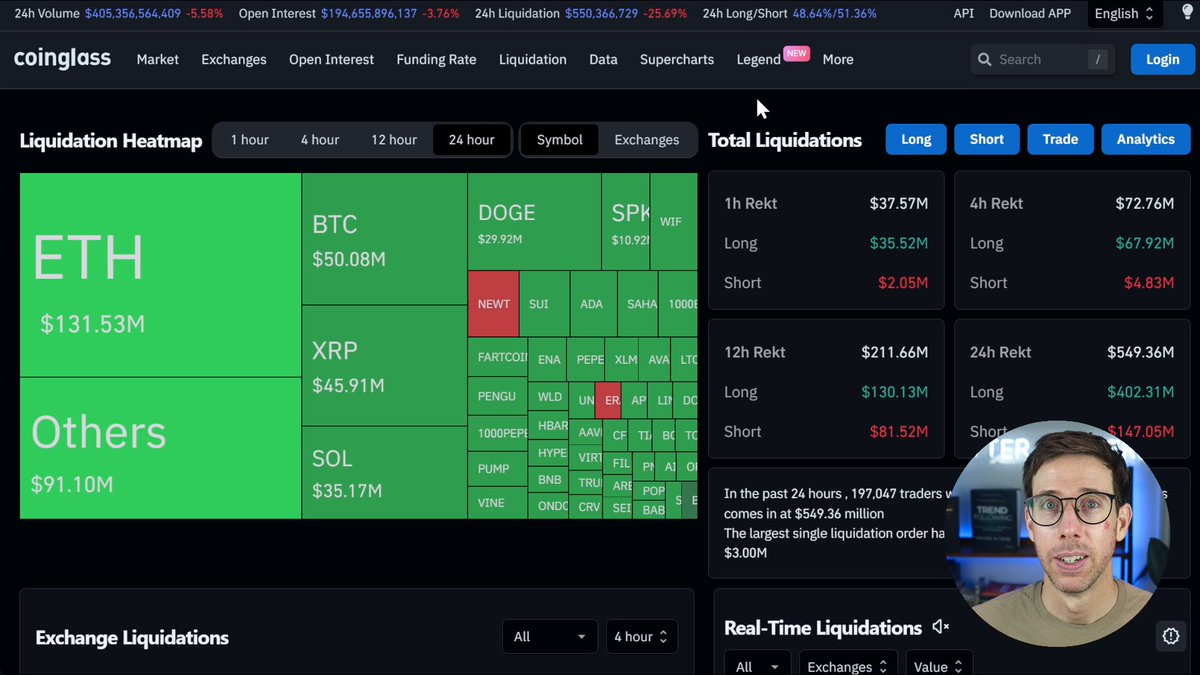Click the Download APP link
The image size is (1200, 675).
[1030, 14]
